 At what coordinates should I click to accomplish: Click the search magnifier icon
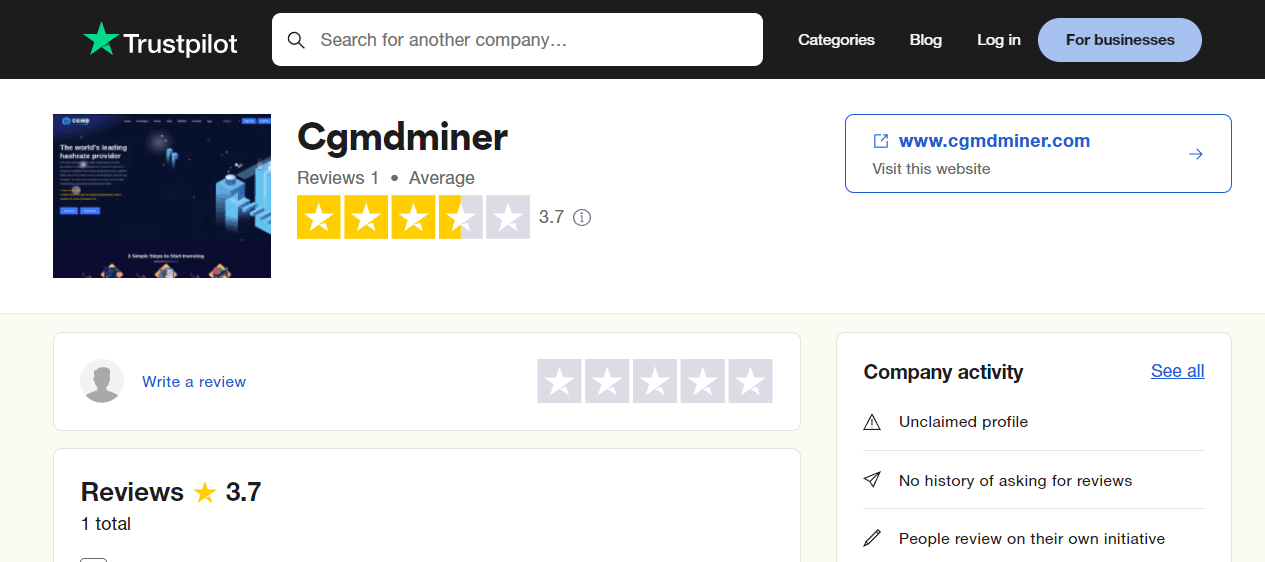coord(296,40)
